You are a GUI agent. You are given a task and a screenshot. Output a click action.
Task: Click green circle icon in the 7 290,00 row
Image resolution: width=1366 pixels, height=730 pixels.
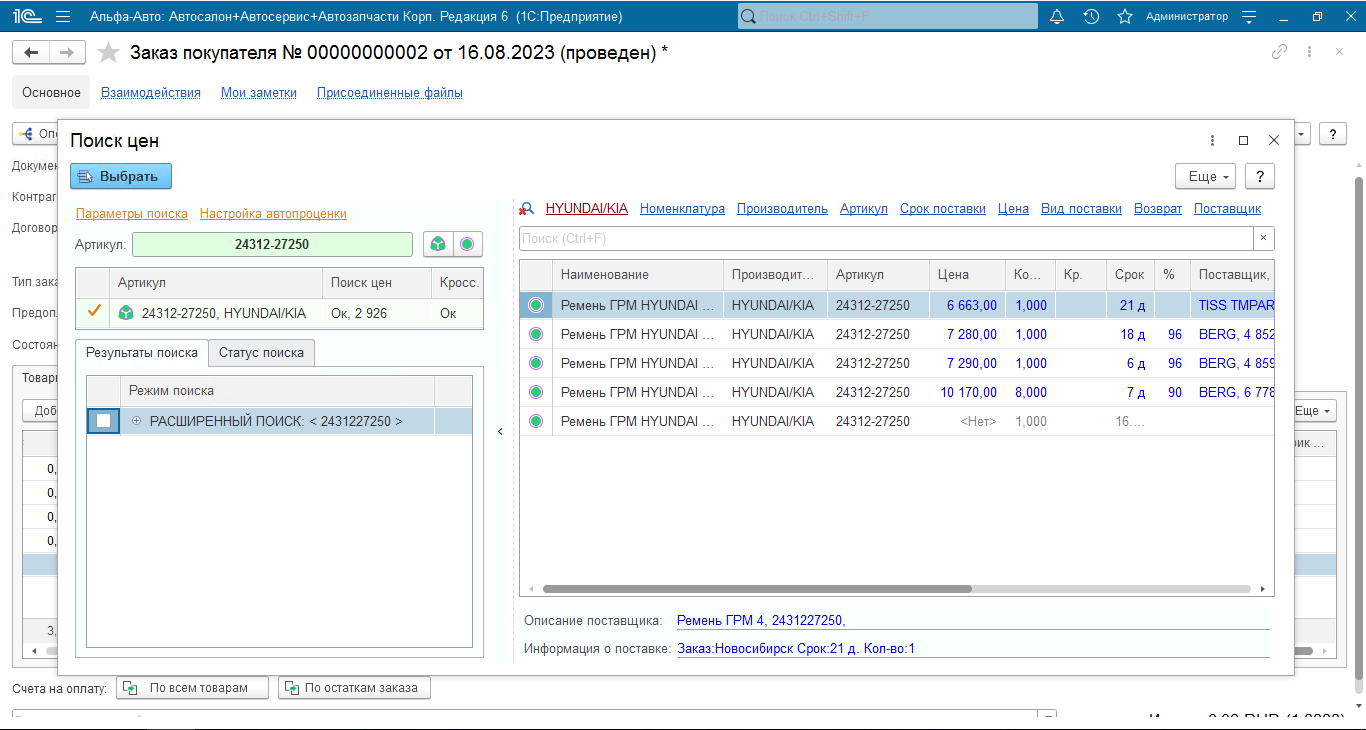[x=536, y=363]
